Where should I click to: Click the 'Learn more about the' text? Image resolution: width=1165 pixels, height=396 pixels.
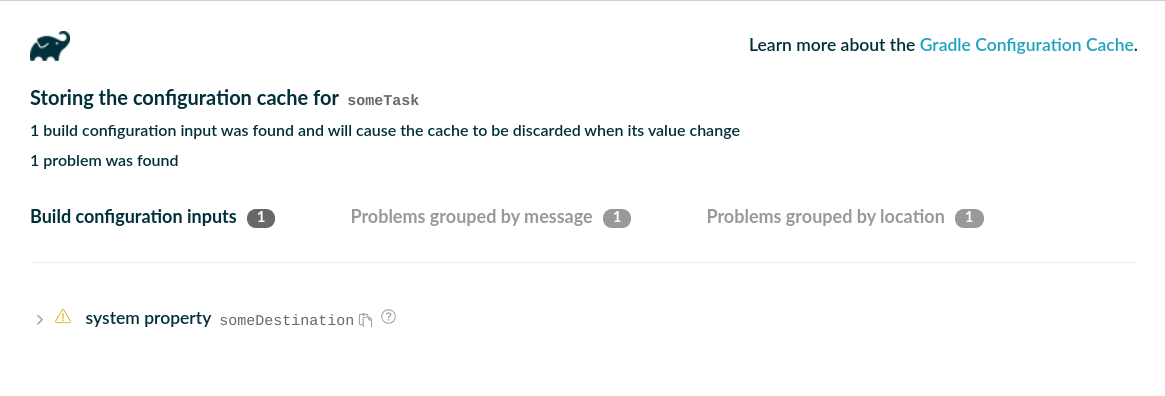831,45
